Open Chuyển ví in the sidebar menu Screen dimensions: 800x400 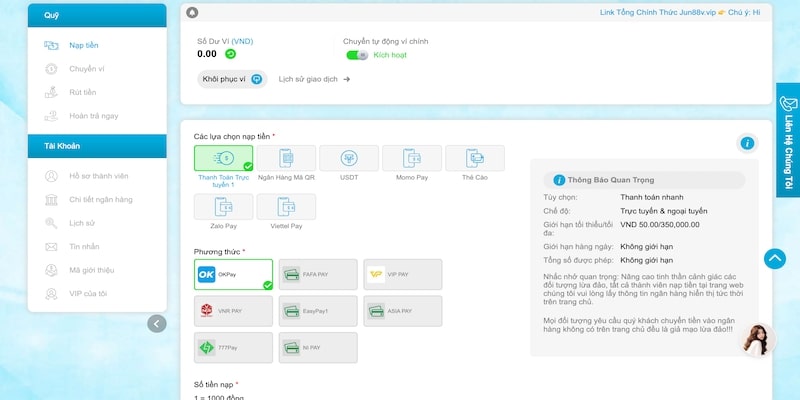tap(86, 69)
